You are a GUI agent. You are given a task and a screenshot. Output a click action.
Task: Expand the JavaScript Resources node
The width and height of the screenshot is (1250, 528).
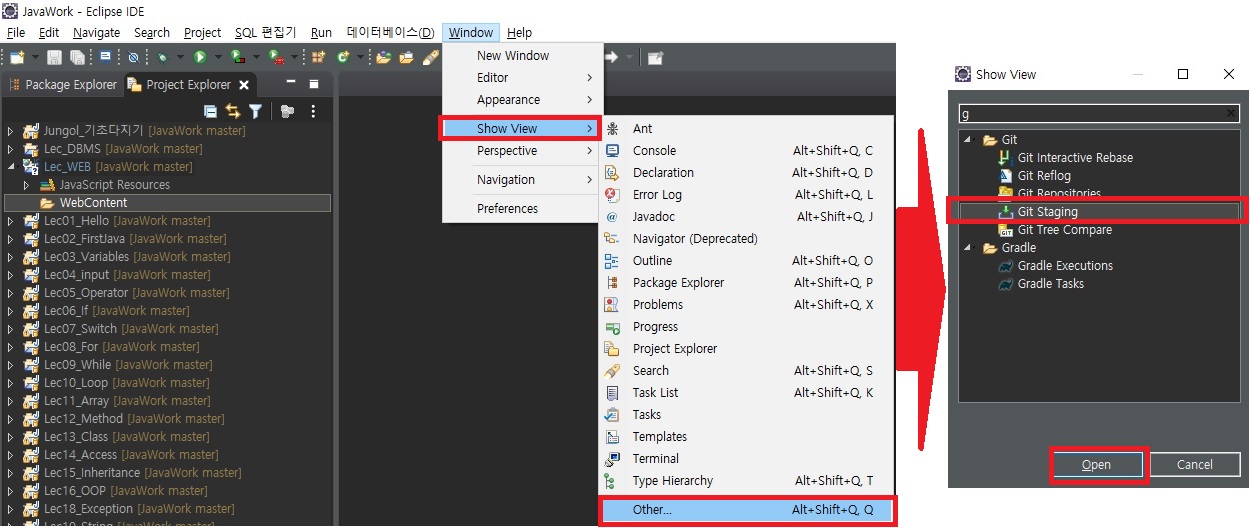(x=27, y=185)
